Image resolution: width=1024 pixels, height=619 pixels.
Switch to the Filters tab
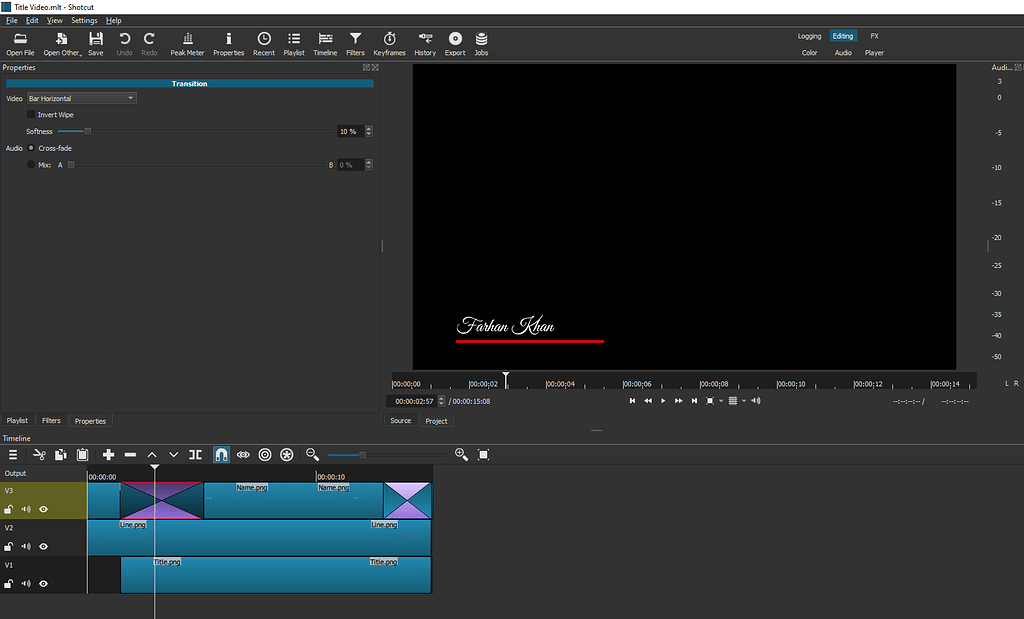click(x=51, y=420)
